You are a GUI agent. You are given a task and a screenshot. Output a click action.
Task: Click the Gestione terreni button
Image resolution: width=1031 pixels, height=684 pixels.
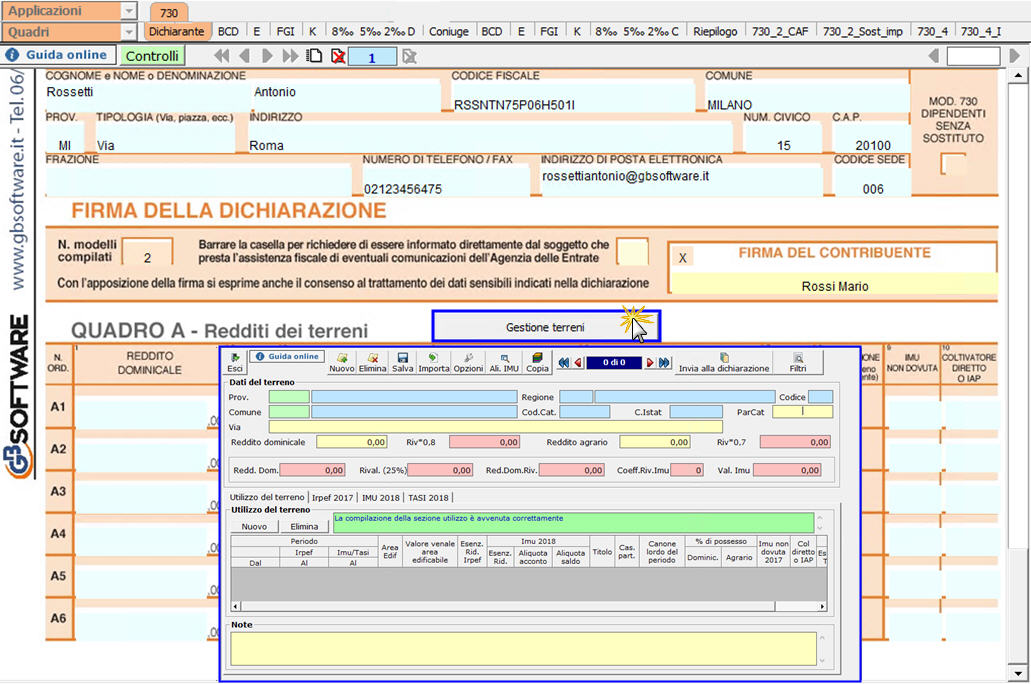(545, 327)
